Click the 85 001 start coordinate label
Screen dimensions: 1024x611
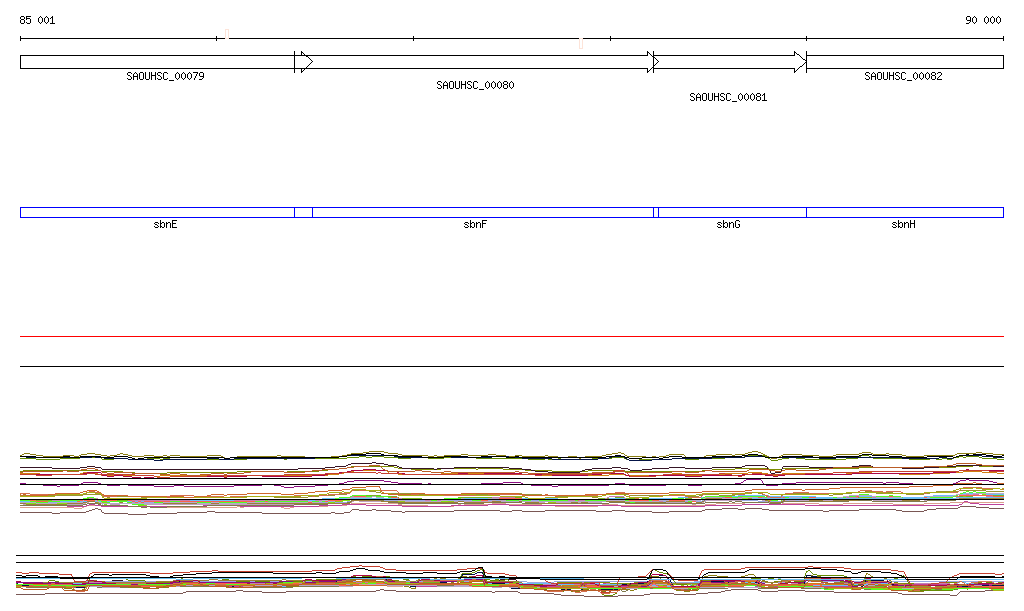point(37,20)
